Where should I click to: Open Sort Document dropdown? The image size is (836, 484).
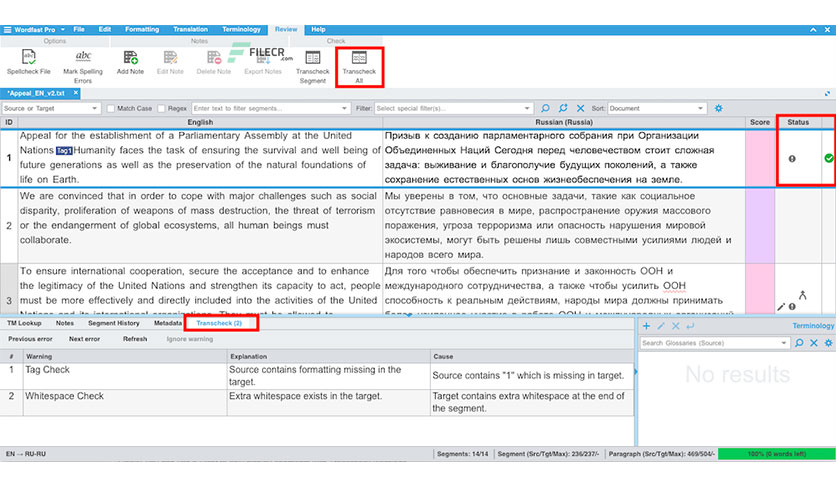tap(657, 108)
